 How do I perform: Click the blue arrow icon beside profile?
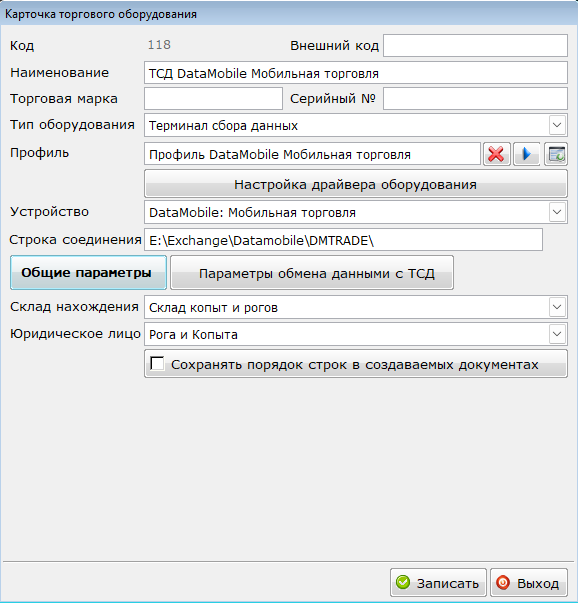tap(526, 154)
